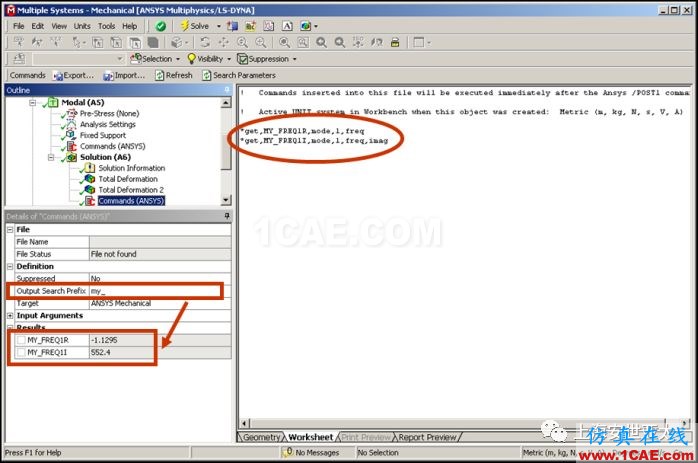Viewport: 698px width, 463px height.
Task: Click the File Status value File not found
Action: click(x=114, y=254)
